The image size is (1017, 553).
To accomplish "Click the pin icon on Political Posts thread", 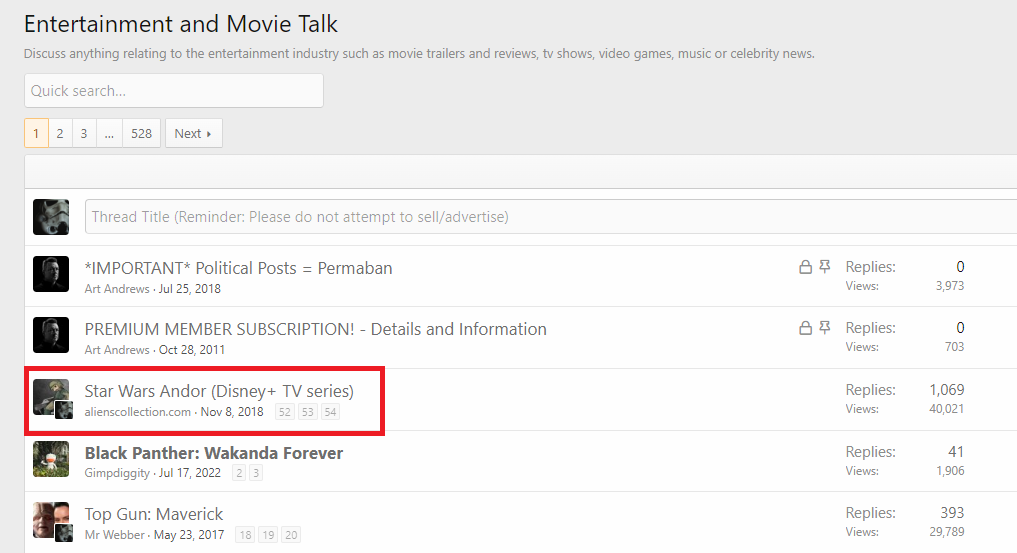I will (825, 266).
